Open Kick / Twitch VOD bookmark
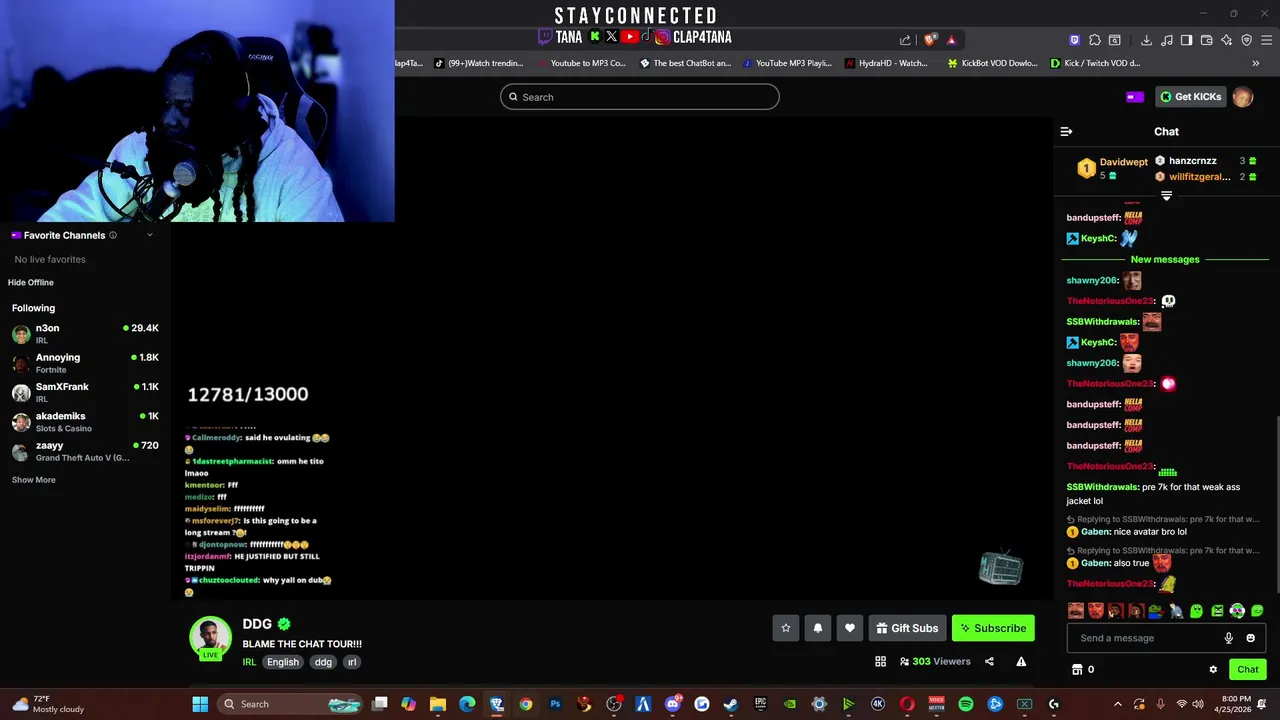Screen dimensions: 1280x720 [1095, 63]
